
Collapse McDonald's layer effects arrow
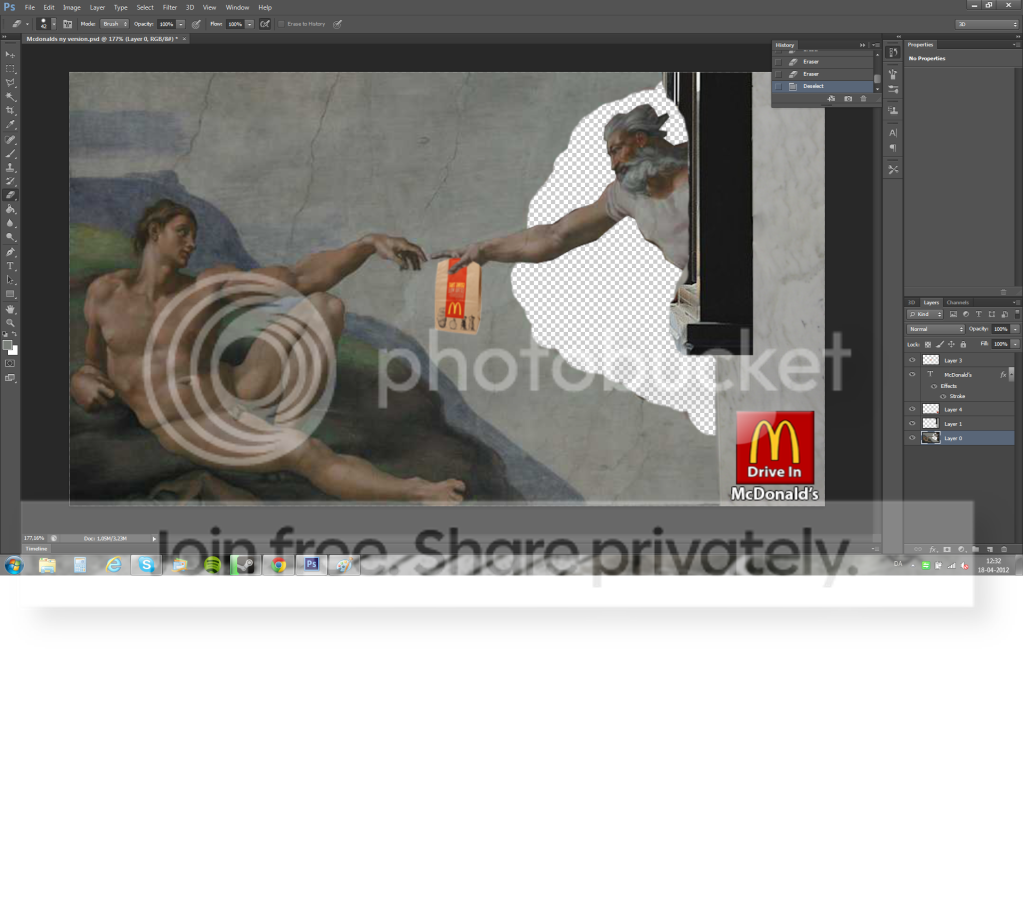pos(1011,374)
